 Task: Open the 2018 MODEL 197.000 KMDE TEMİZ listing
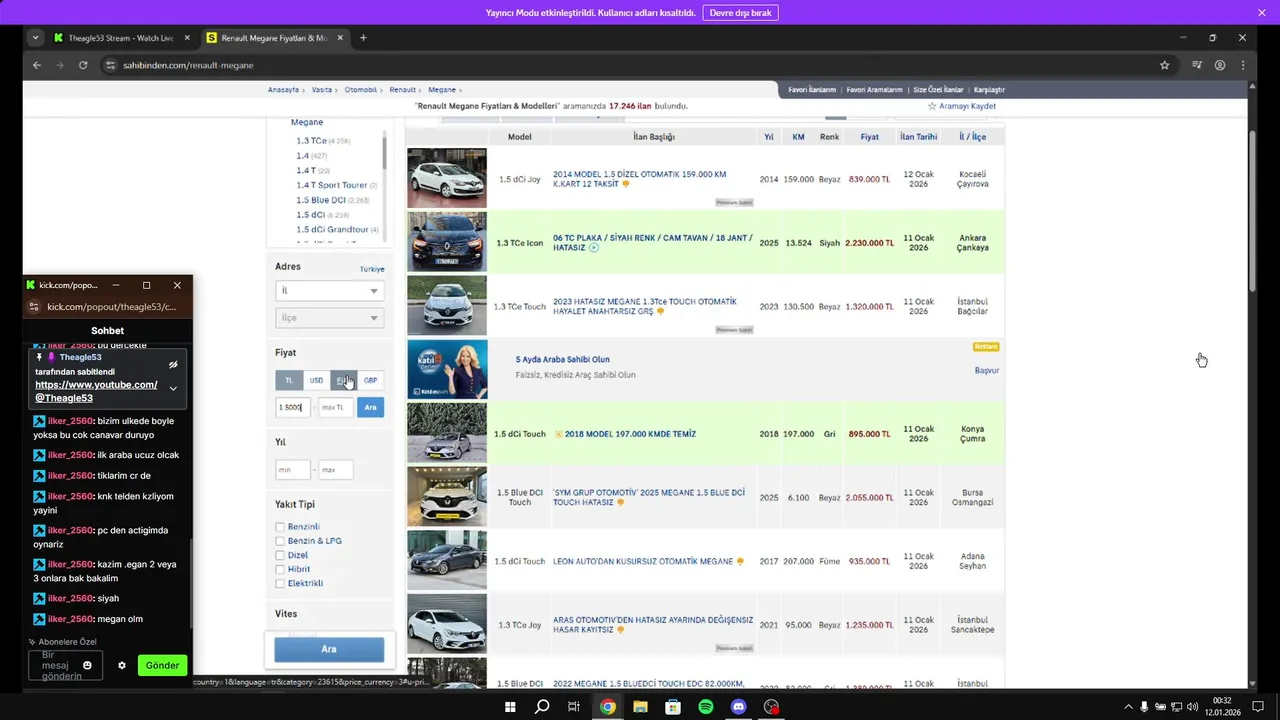click(x=630, y=434)
